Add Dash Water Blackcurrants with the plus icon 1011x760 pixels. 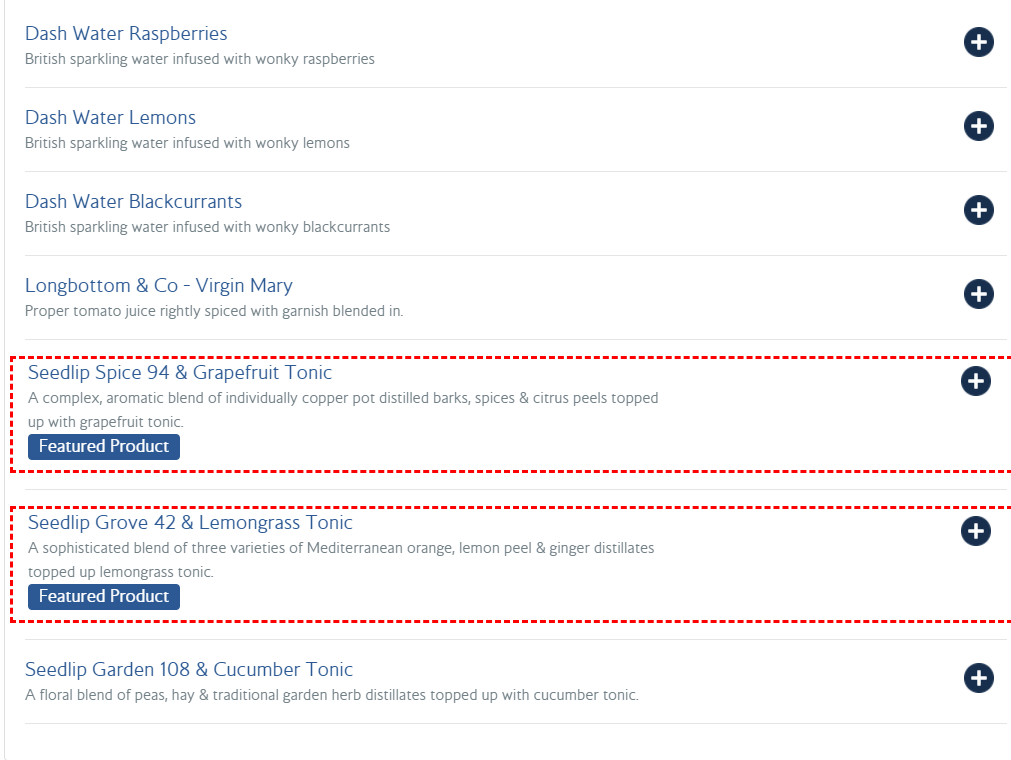[x=978, y=210]
